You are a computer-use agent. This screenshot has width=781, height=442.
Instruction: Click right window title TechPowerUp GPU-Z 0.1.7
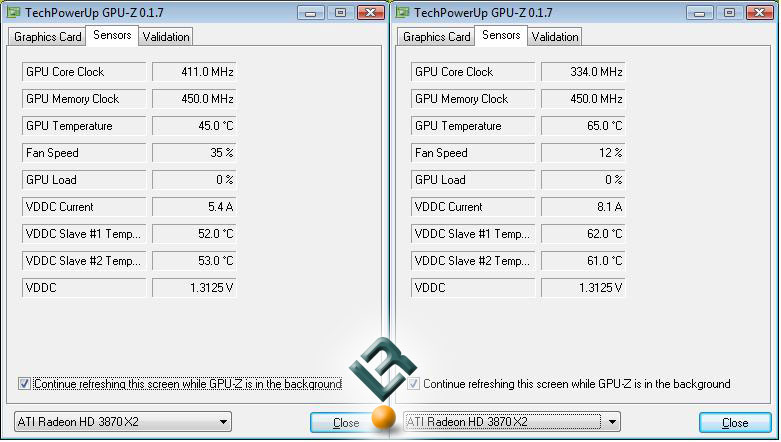point(483,13)
